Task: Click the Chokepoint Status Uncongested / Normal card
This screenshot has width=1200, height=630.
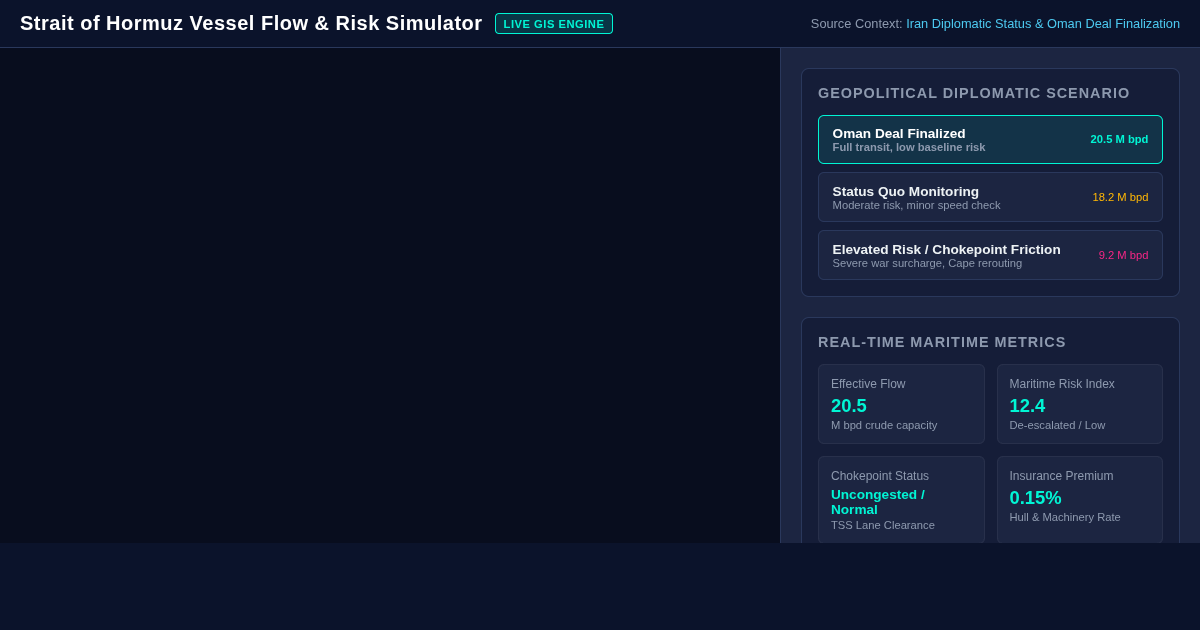Action: 901,500
